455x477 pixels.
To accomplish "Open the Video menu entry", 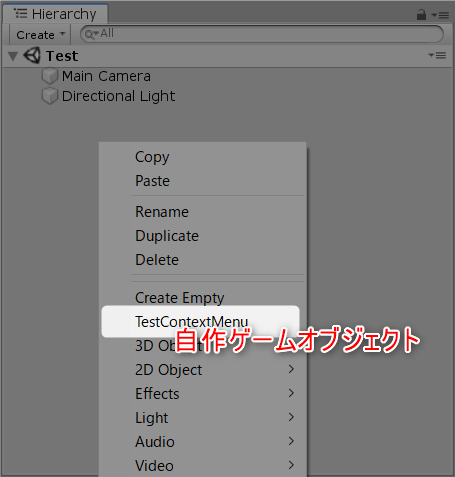I will pyautogui.click(x=202, y=466).
